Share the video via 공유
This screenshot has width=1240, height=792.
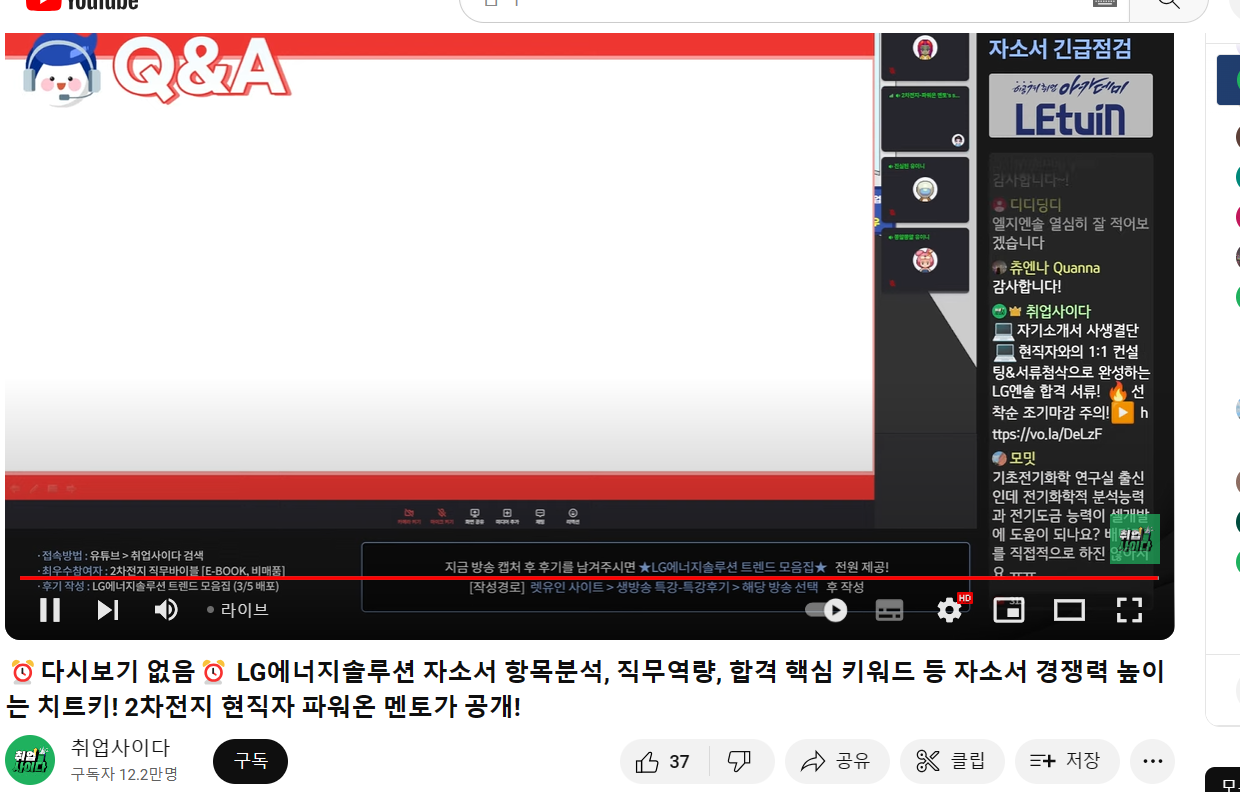(x=837, y=762)
